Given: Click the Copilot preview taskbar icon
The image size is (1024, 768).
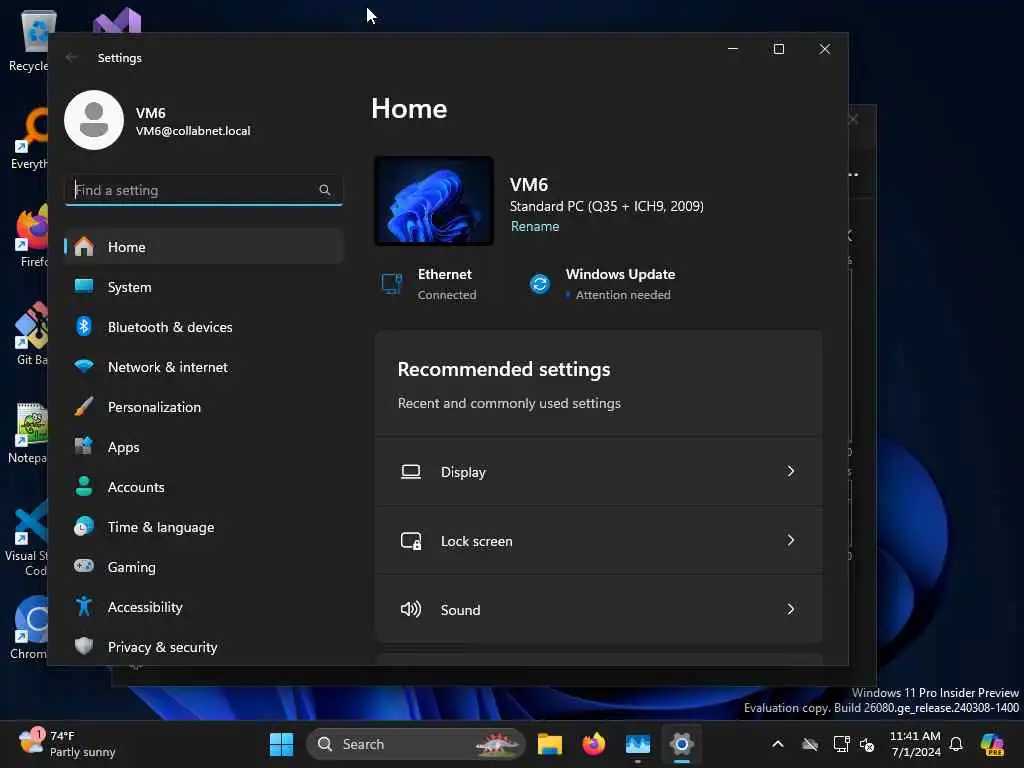Looking at the screenshot, I should tap(992, 744).
